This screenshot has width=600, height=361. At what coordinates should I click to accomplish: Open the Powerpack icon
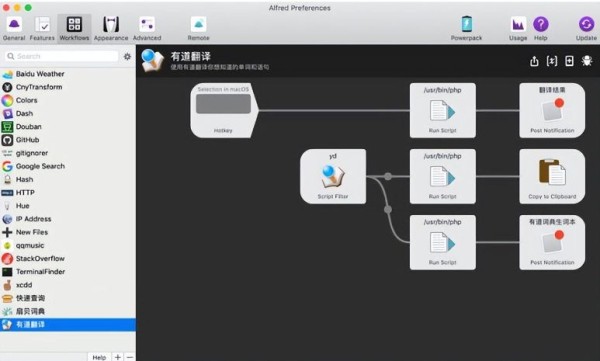pos(466,29)
